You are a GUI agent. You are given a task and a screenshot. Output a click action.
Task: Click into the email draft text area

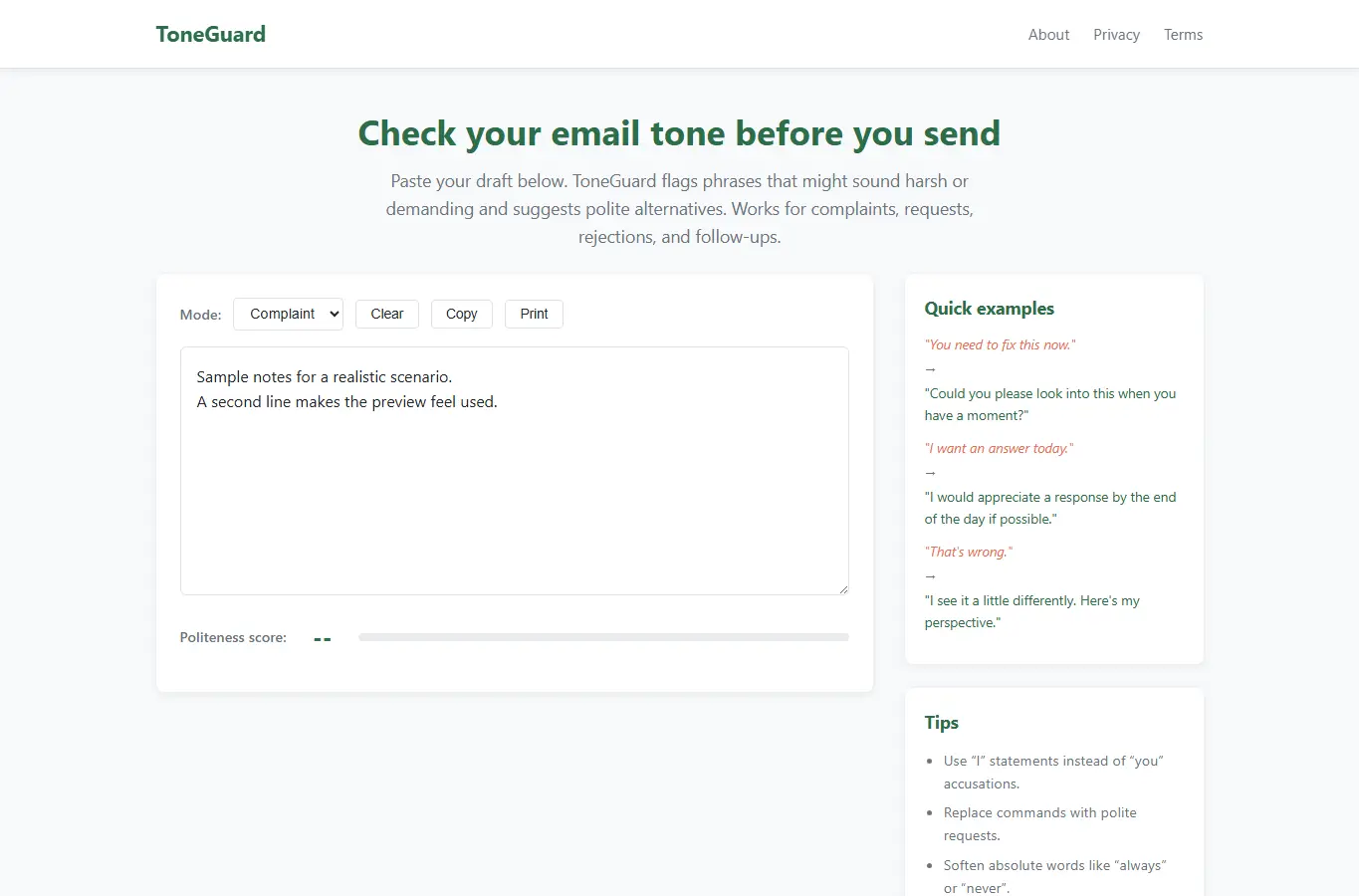point(515,471)
